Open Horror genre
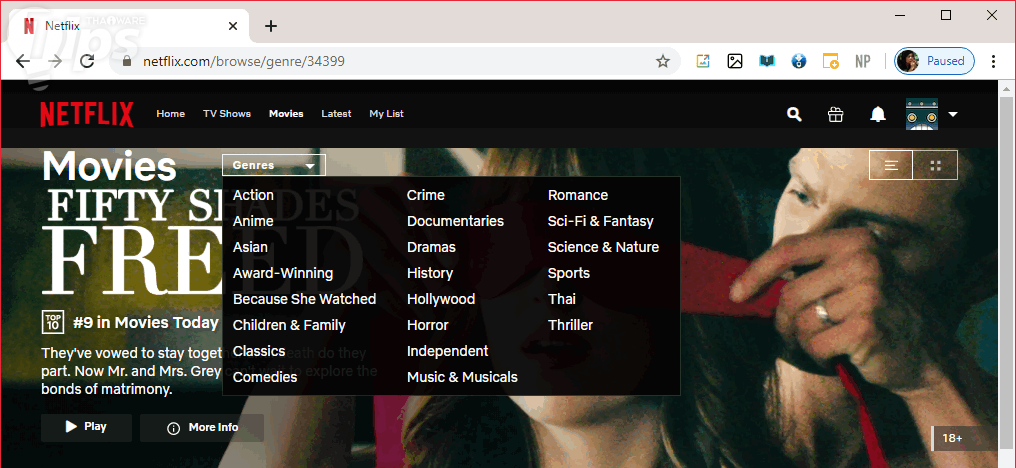Viewport: 1016px width, 468px height. 428,325
